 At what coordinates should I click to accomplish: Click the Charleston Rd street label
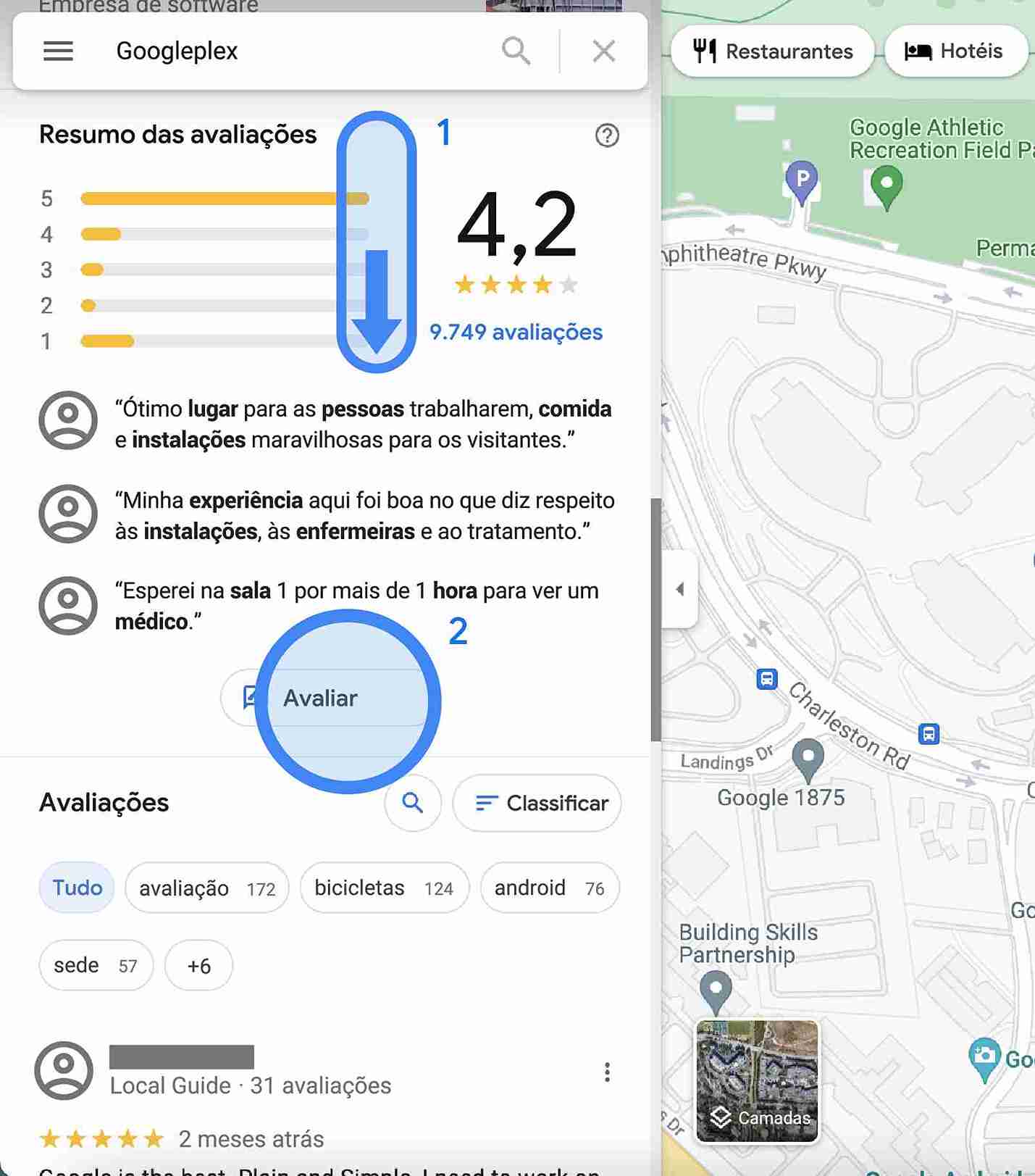click(x=849, y=725)
